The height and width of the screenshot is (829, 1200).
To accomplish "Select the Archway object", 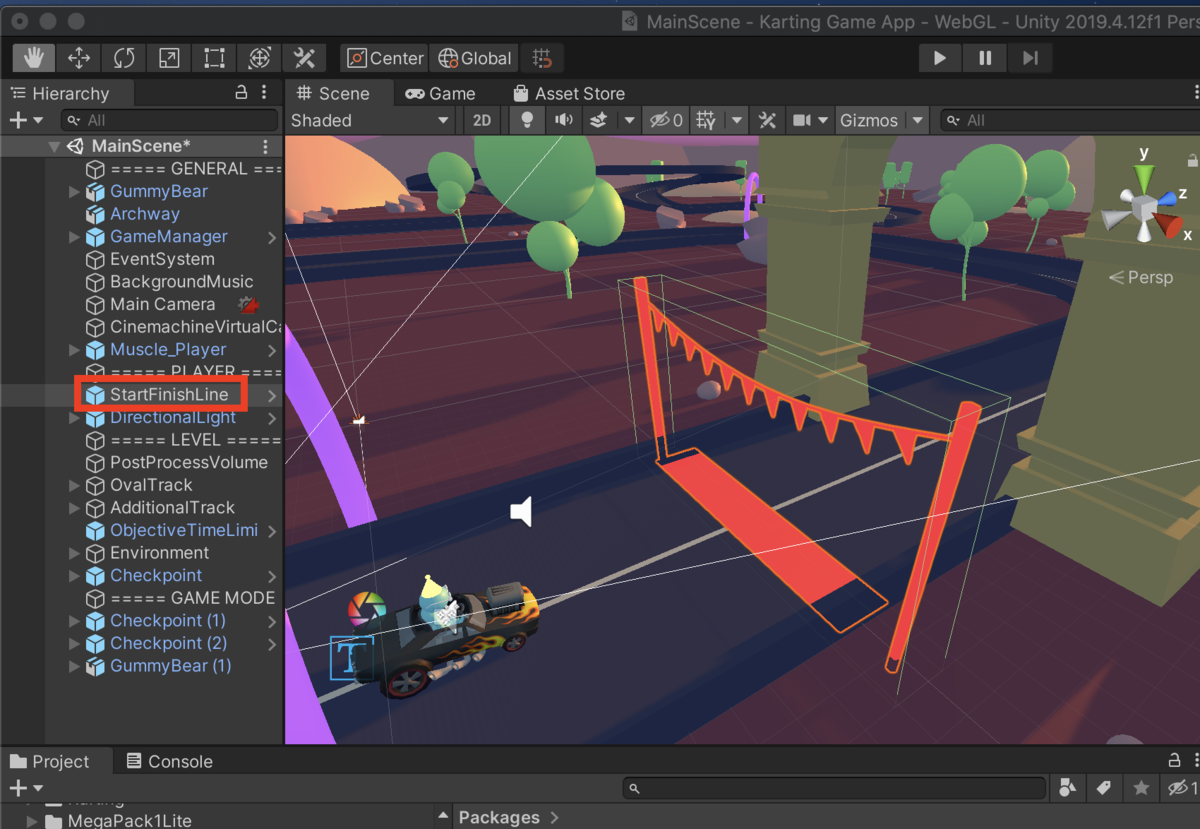I will 145,214.
